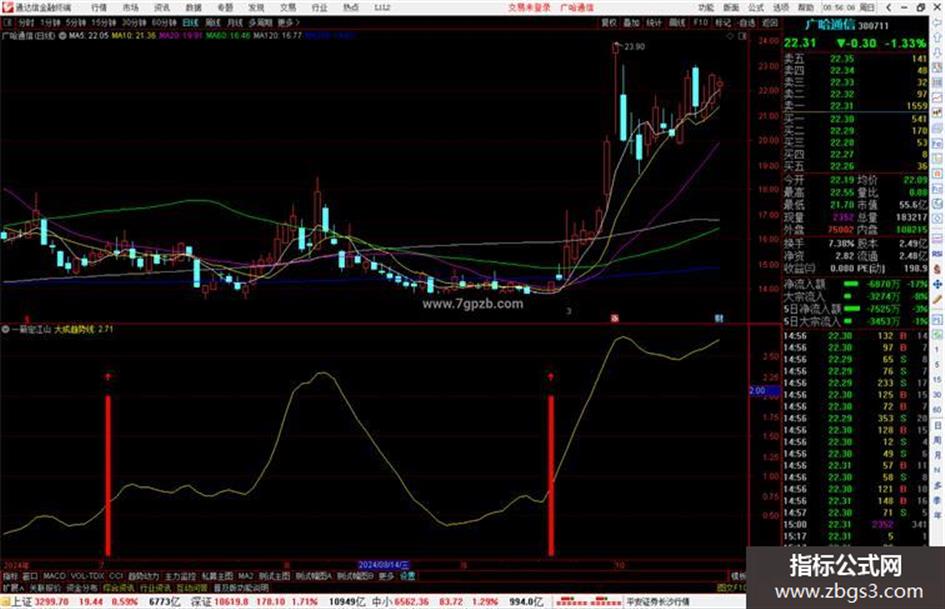
Task: Open the 资讯 menu
Action: (x=162, y=7)
